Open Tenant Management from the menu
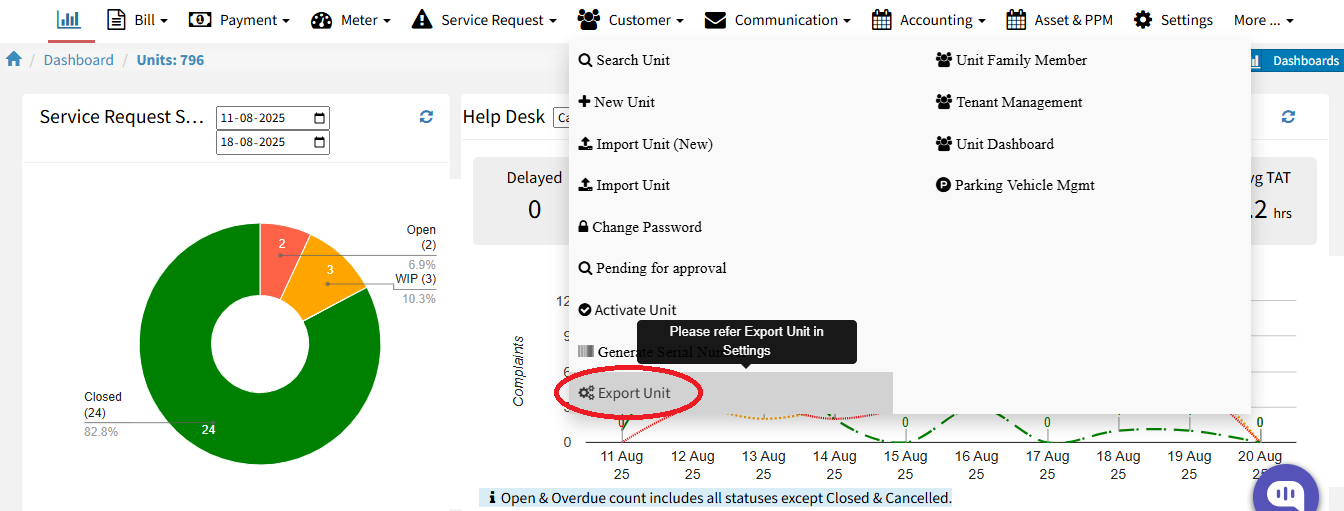The width and height of the screenshot is (1344, 511). pyautogui.click(x=1010, y=102)
